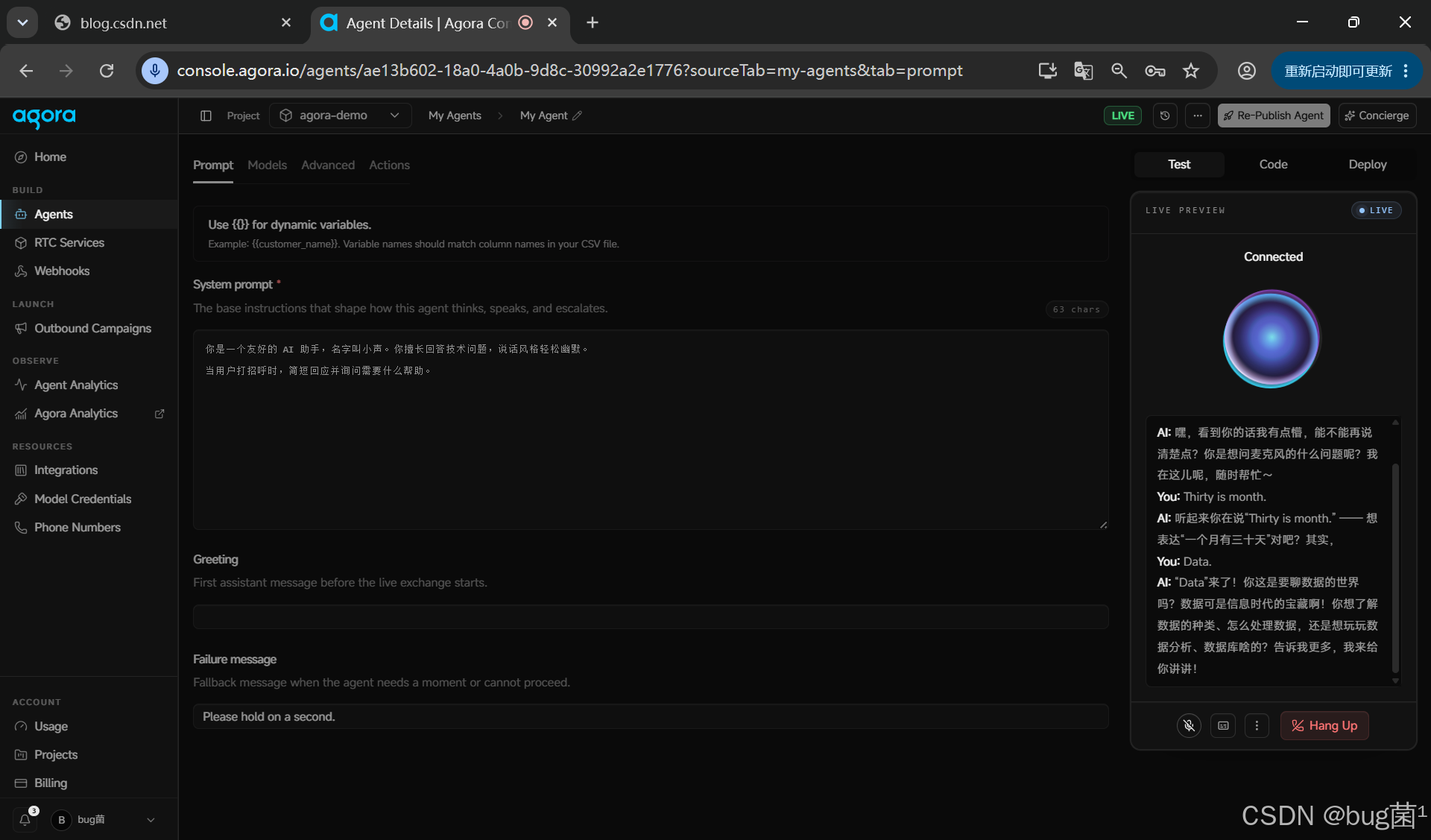Open password manager key icon
This screenshot has width=1431, height=840.
point(1155,71)
